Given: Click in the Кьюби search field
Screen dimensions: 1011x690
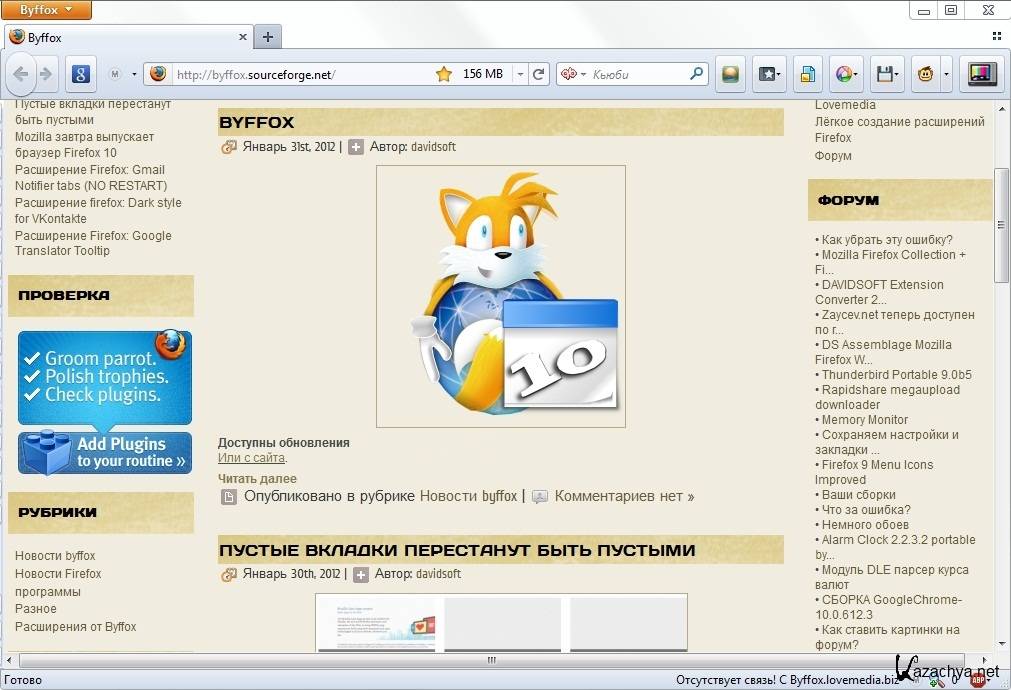Looking at the screenshot, I should (637, 74).
